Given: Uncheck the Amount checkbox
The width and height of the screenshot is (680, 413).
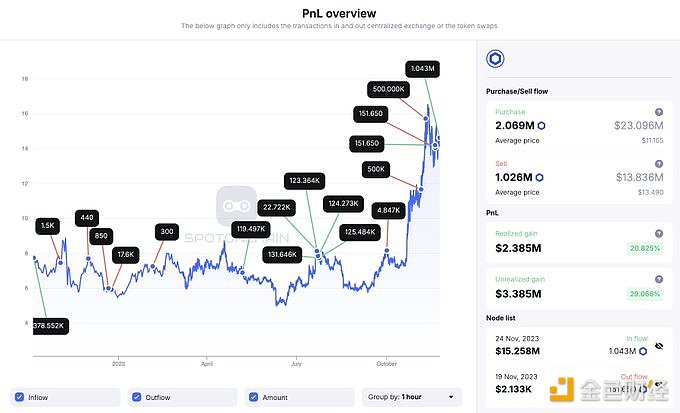Looking at the screenshot, I should point(254,397).
